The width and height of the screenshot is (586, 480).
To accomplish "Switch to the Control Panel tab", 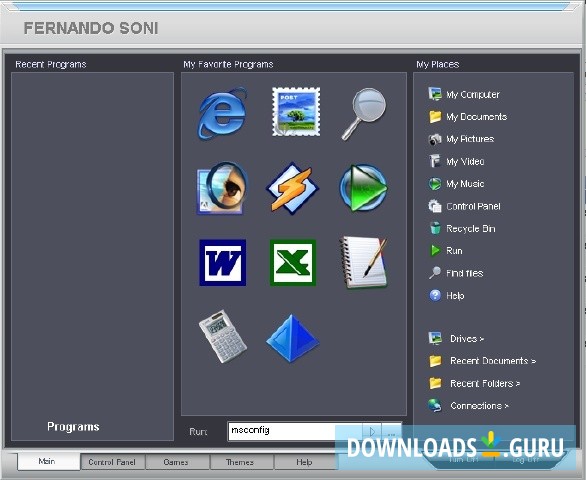I will [112, 462].
